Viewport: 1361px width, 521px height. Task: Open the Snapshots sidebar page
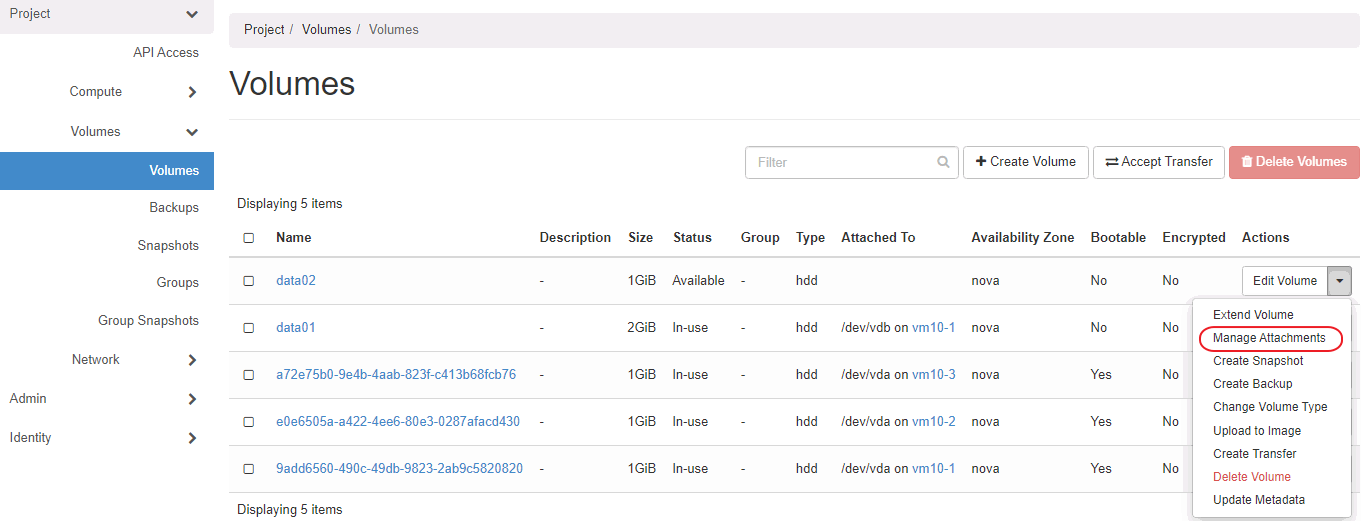pos(168,246)
